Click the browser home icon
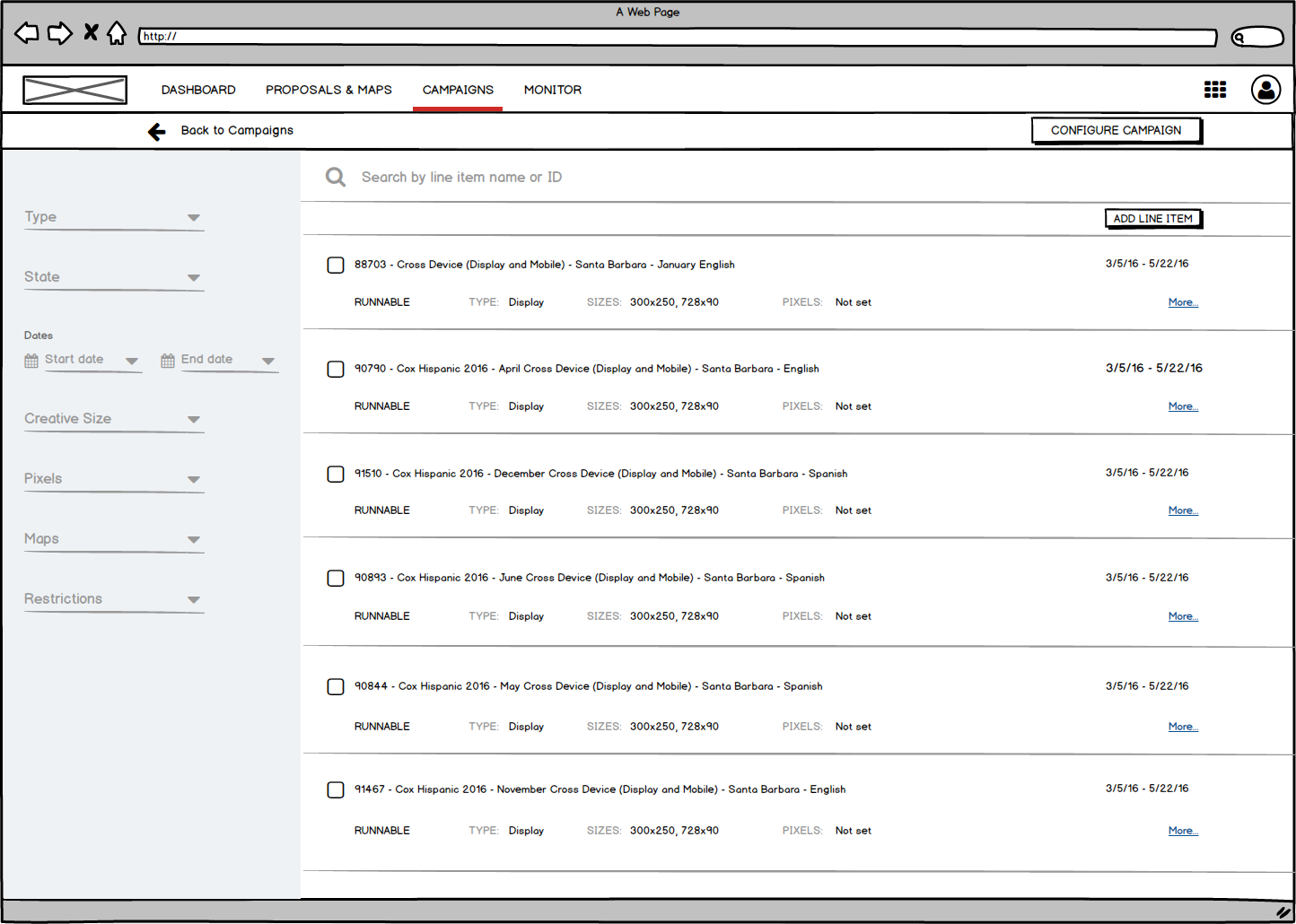The image size is (1296, 924). 117,34
